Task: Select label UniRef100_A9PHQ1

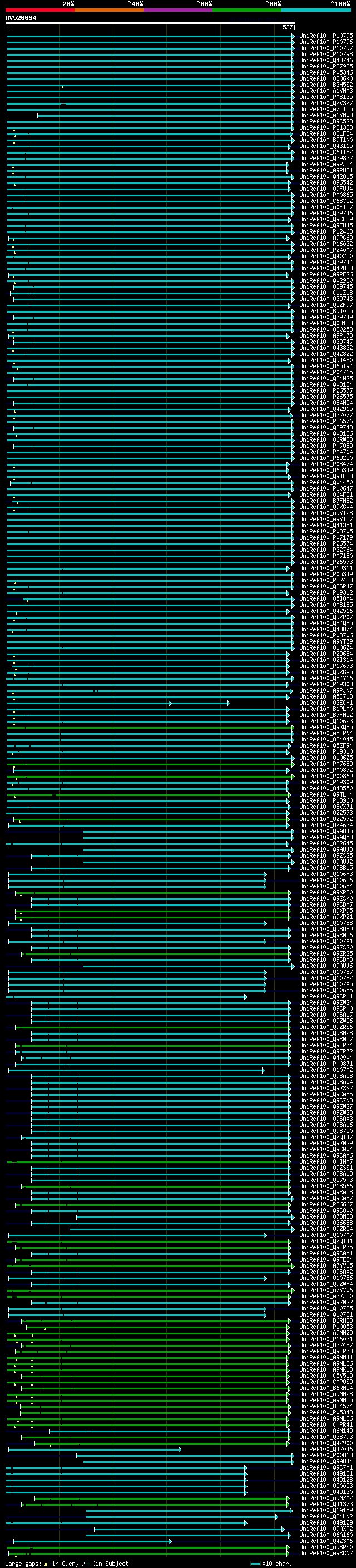Action: click(326, 170)
